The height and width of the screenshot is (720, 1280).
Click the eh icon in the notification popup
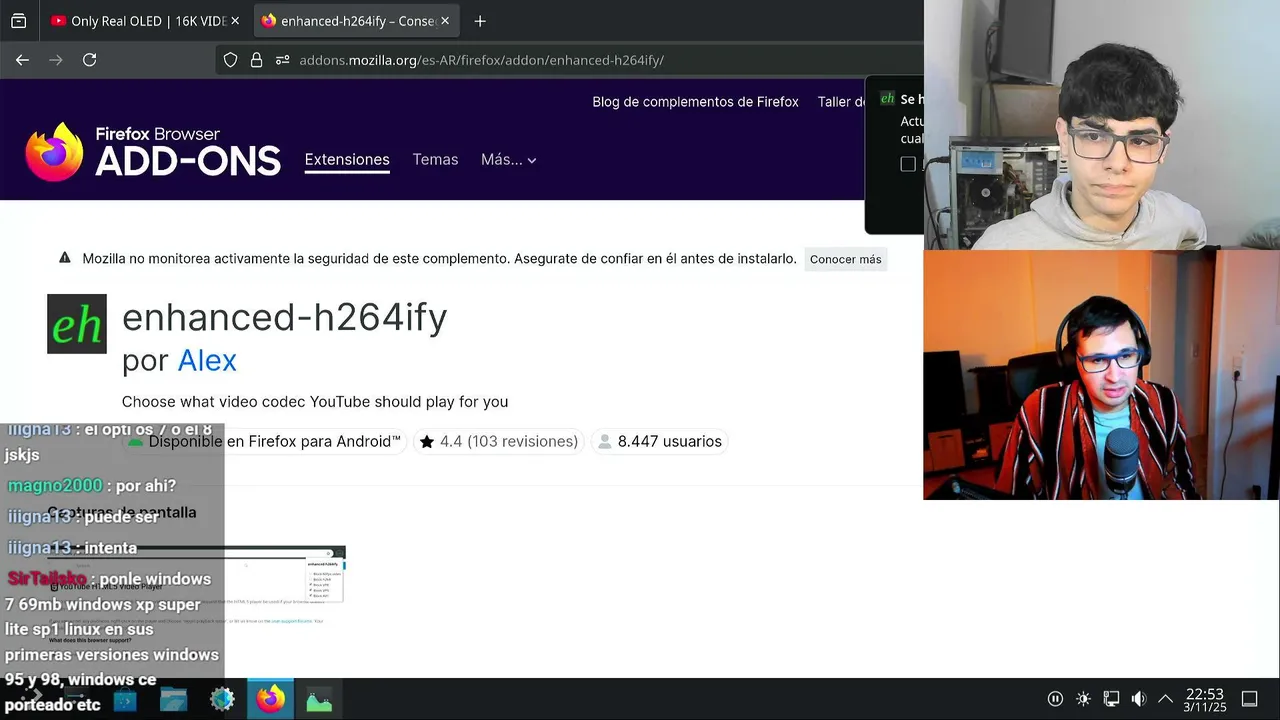coord(887,99)
